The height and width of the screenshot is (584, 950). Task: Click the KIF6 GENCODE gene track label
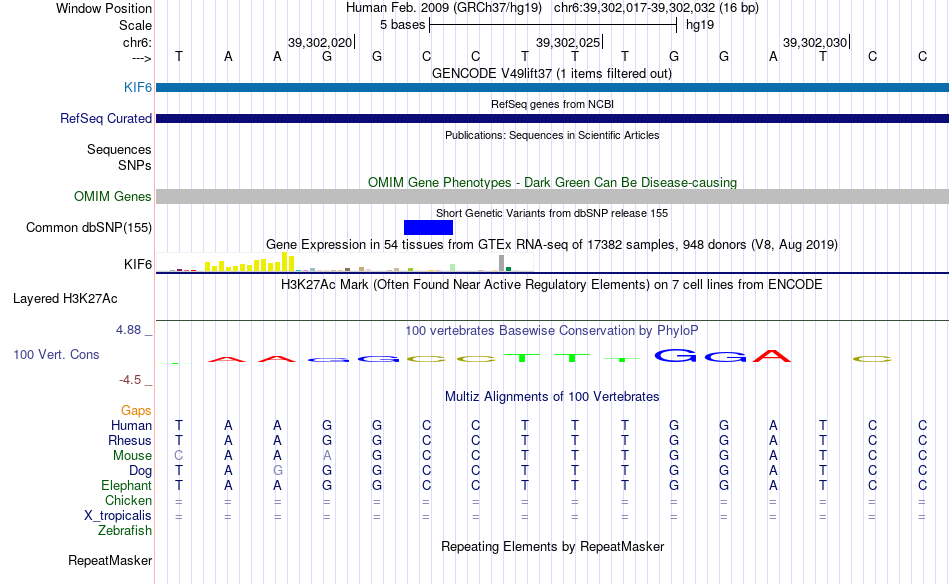point(138,87)
